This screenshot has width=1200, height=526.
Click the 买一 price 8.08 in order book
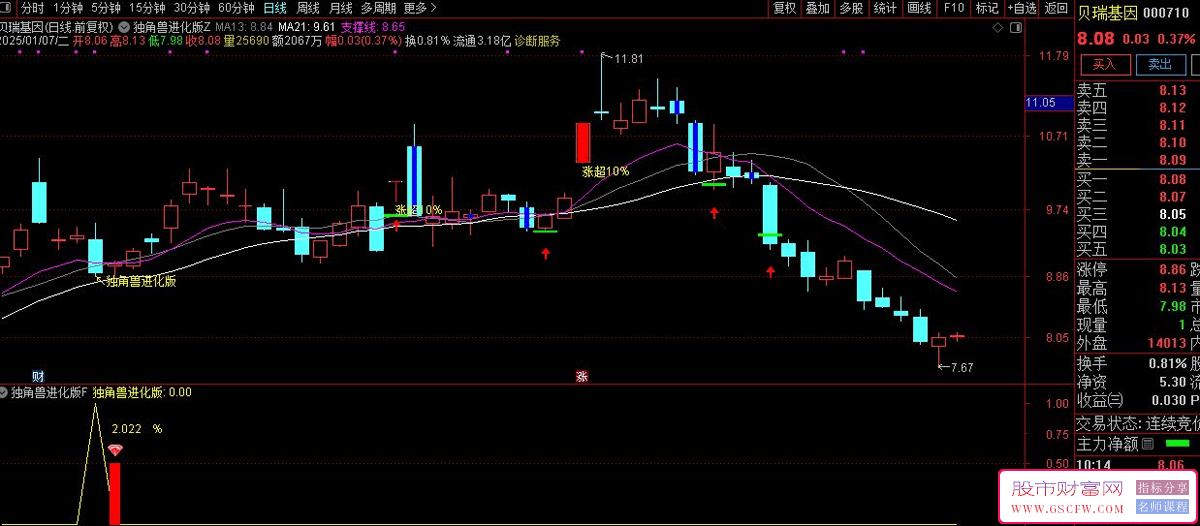pyautogui.click(x=1172, y=179)
